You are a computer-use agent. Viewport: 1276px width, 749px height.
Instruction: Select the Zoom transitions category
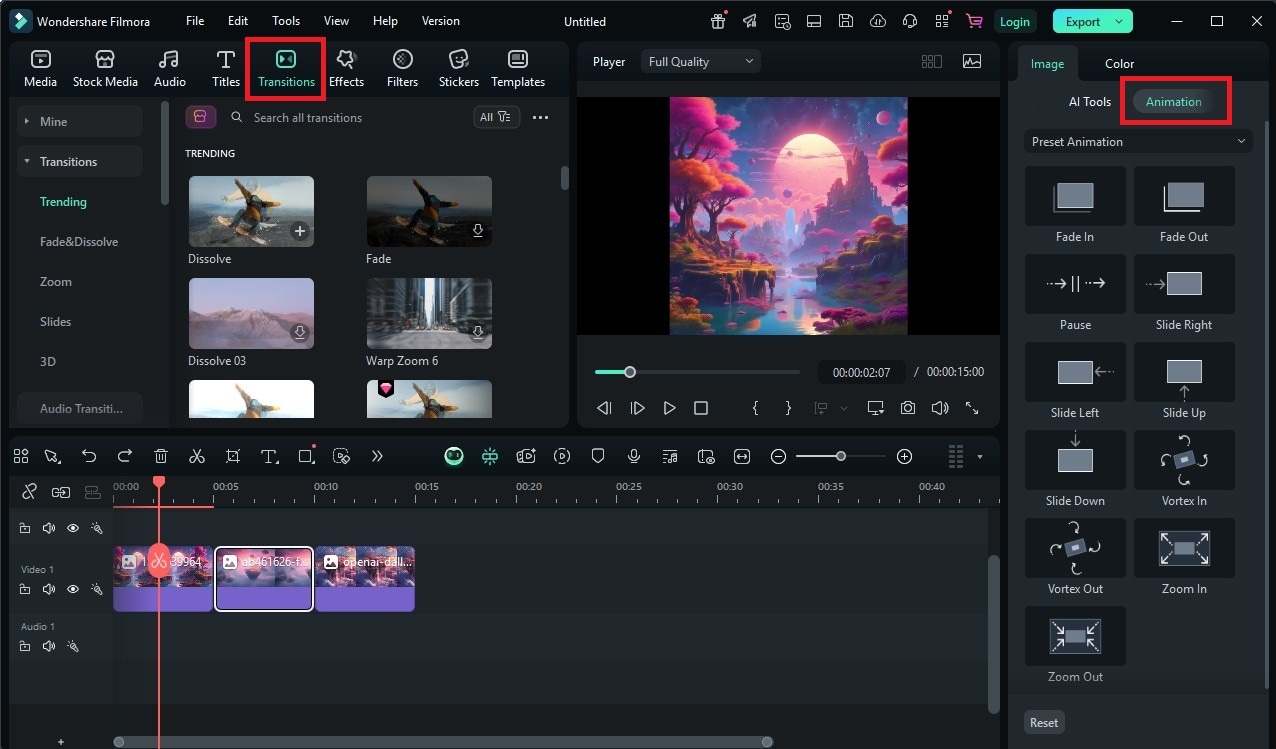(x=56, y=281)
